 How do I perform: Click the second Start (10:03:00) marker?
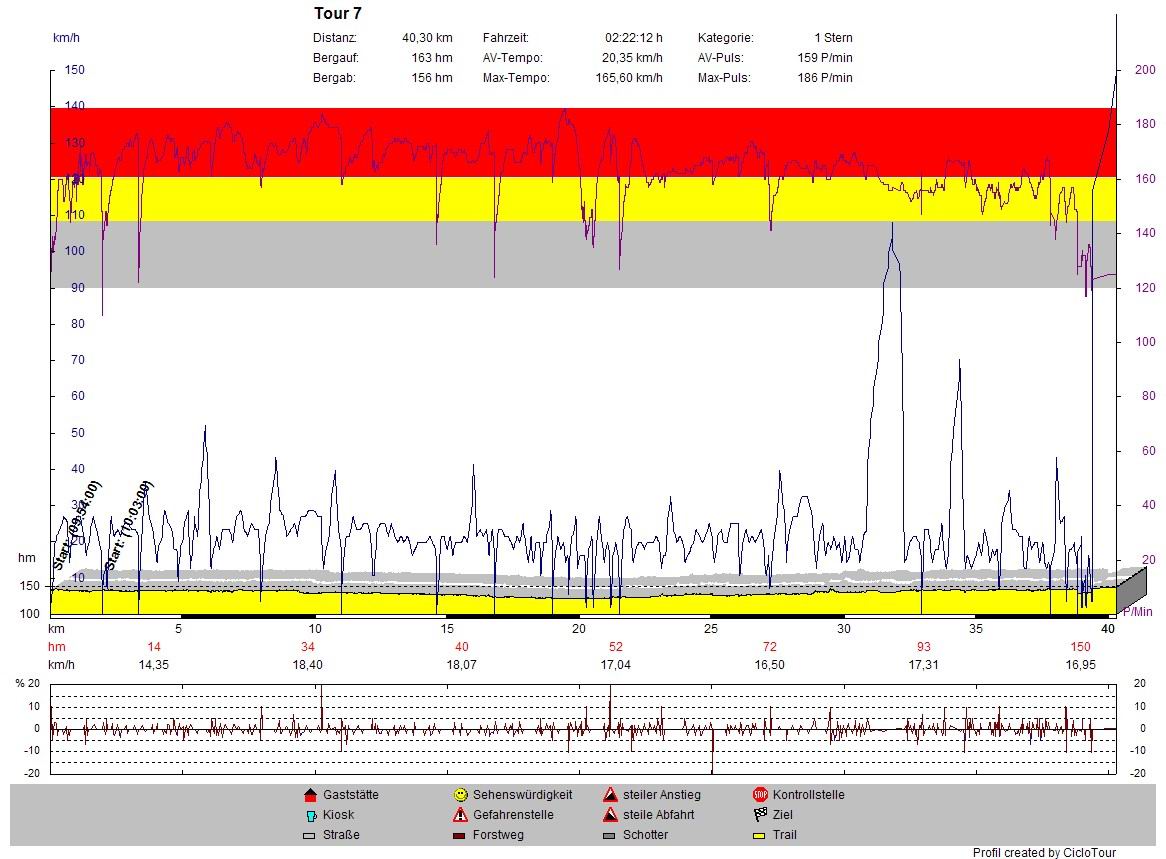129,526
